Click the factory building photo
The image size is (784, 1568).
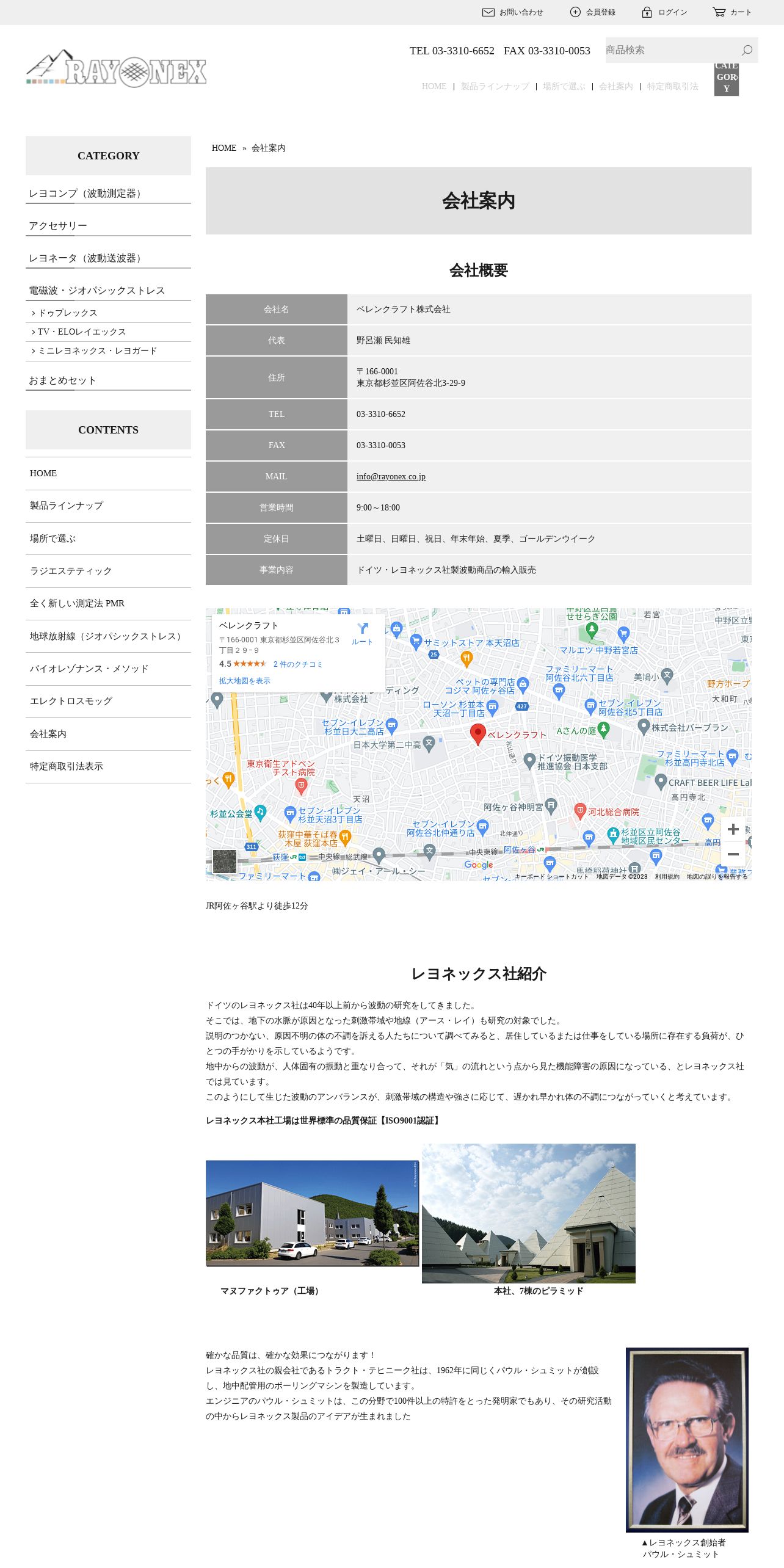pyautogui.click(x=312, y=1213)
